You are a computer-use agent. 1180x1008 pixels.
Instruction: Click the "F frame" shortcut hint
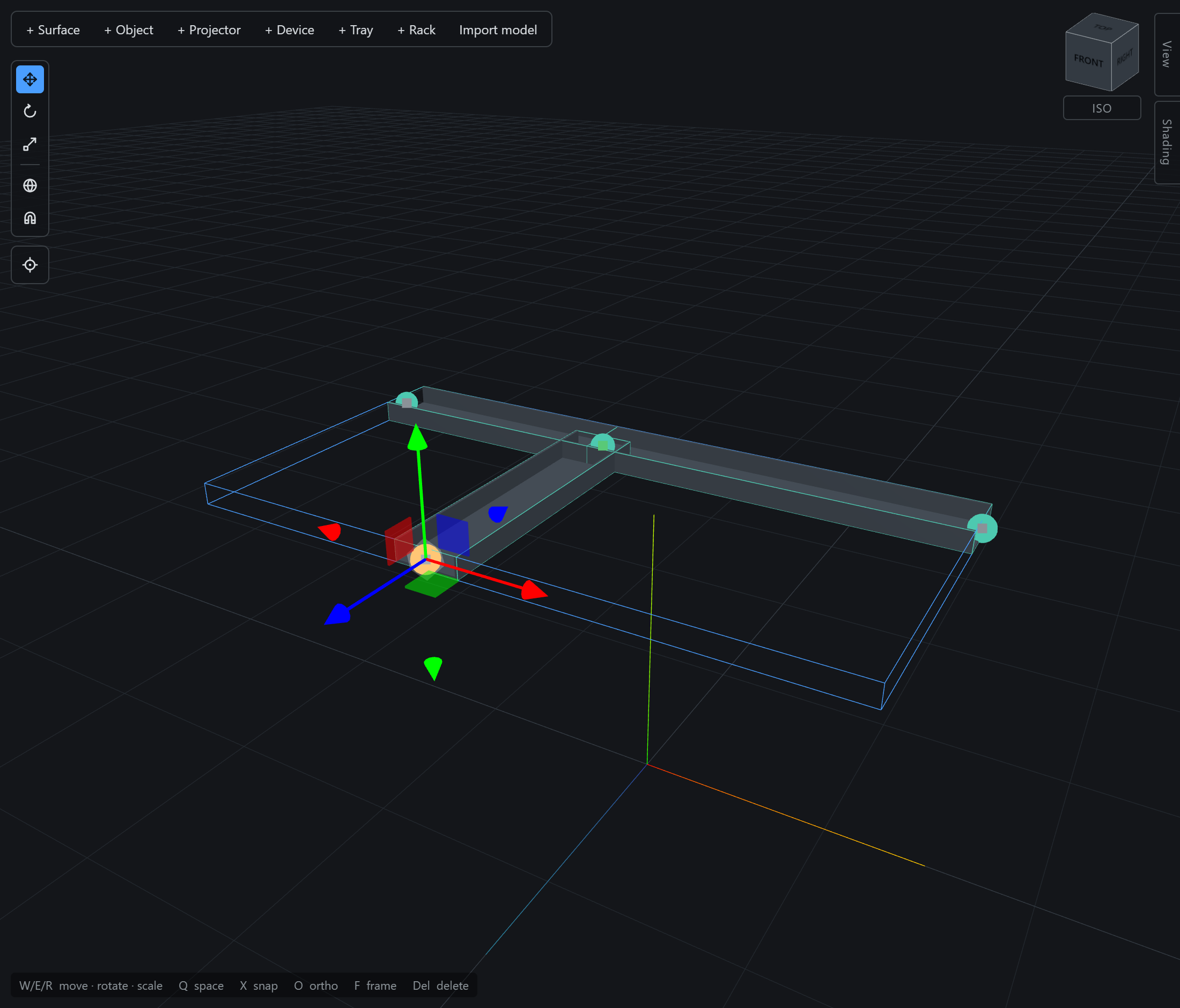375,985
